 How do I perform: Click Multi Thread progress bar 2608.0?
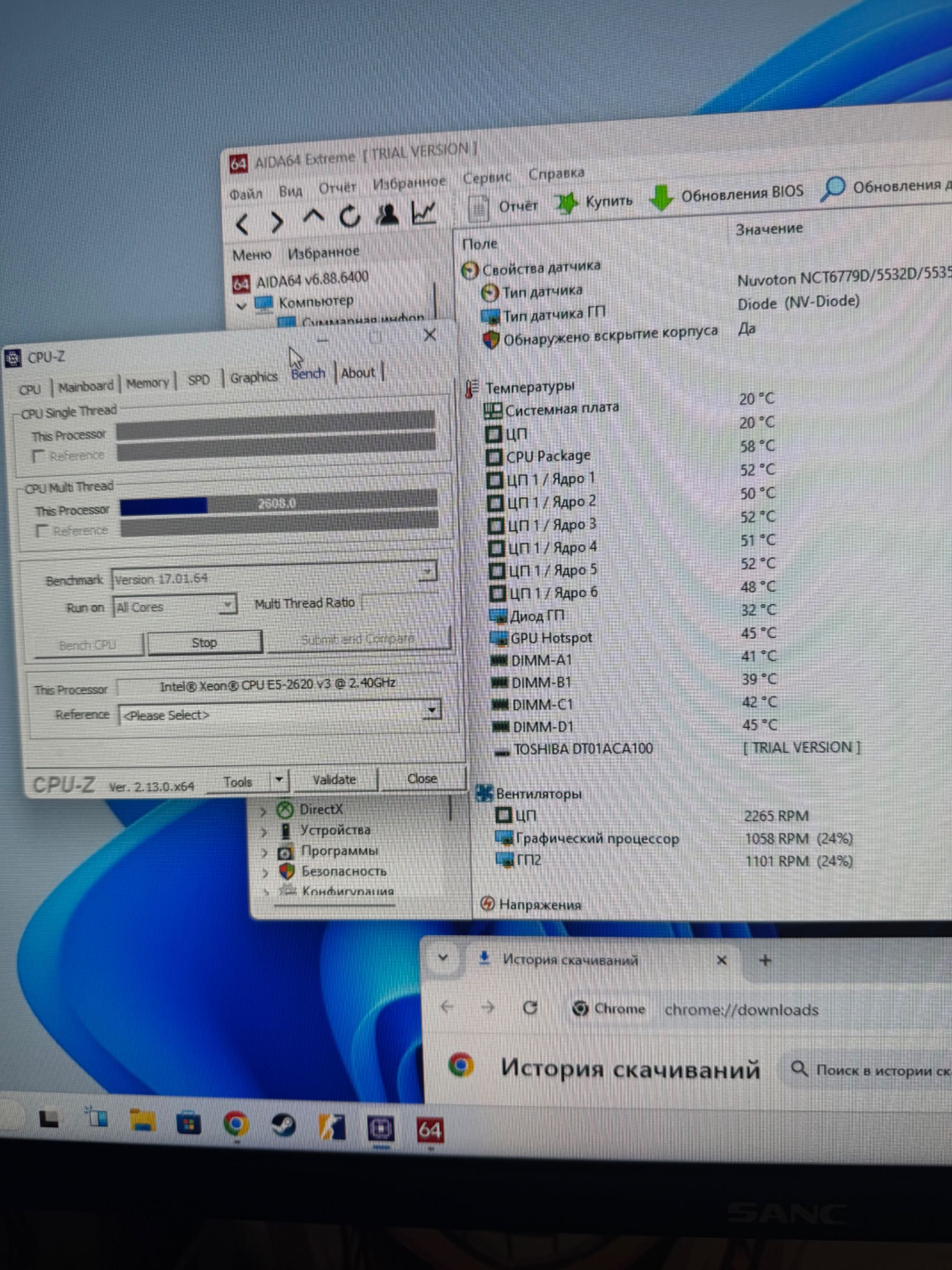(278, 503)
